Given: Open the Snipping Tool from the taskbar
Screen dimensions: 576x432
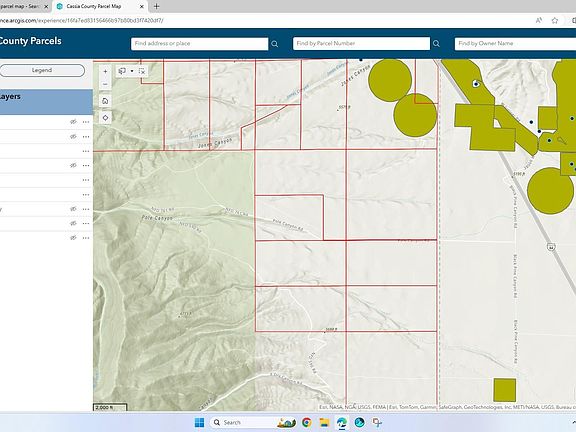Looking at the screenshot, I should pos(377,422).
